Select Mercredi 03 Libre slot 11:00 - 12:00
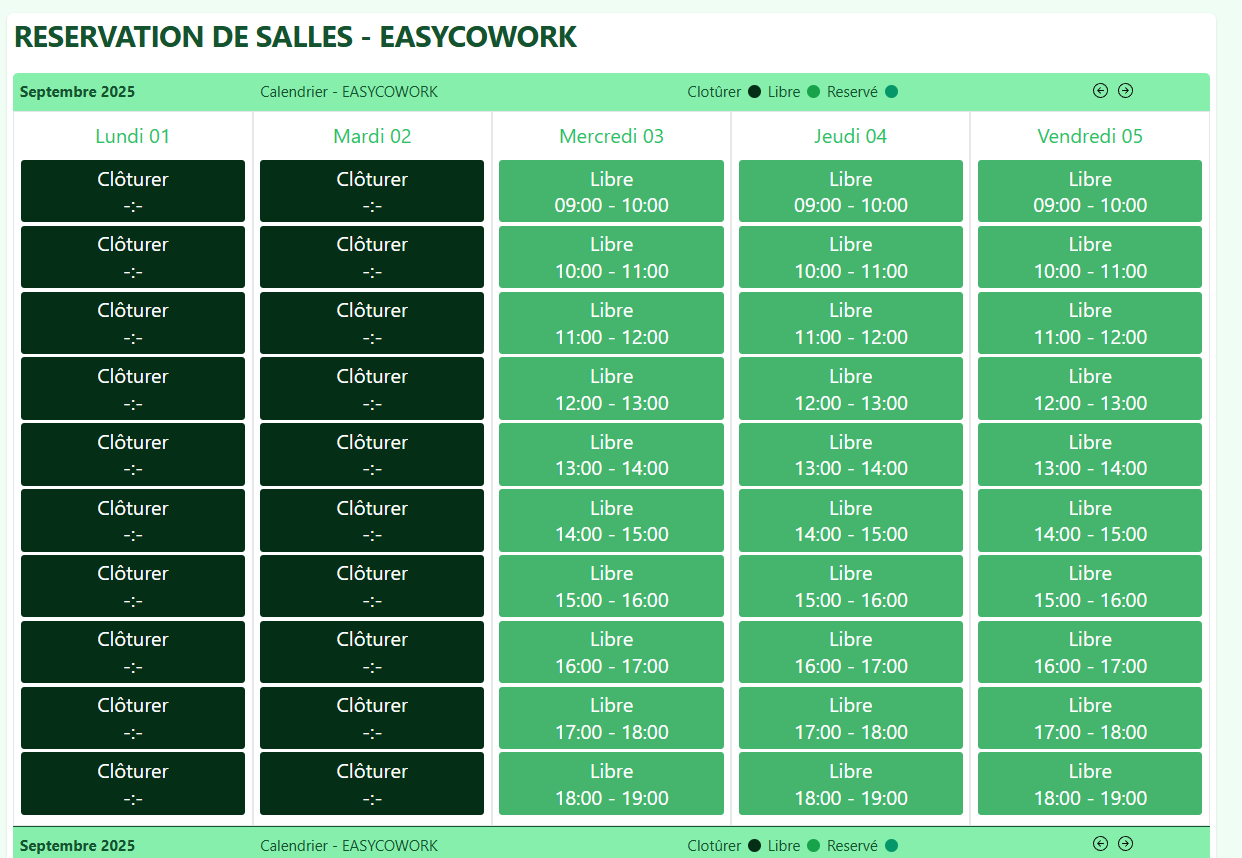Image resolution: width=1242 pixels, height=858 pixels. 611,323
